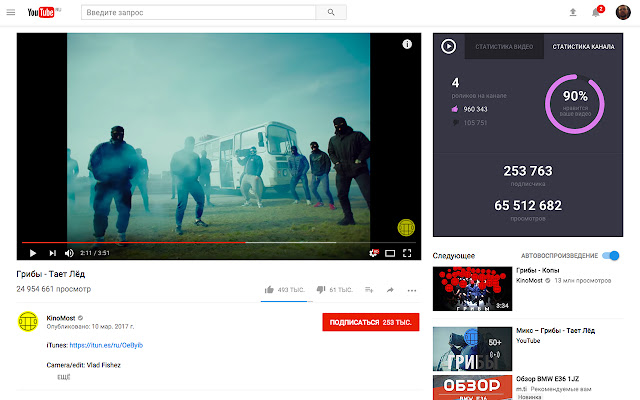Click the search magnifier button

click(x=331, y=12)
